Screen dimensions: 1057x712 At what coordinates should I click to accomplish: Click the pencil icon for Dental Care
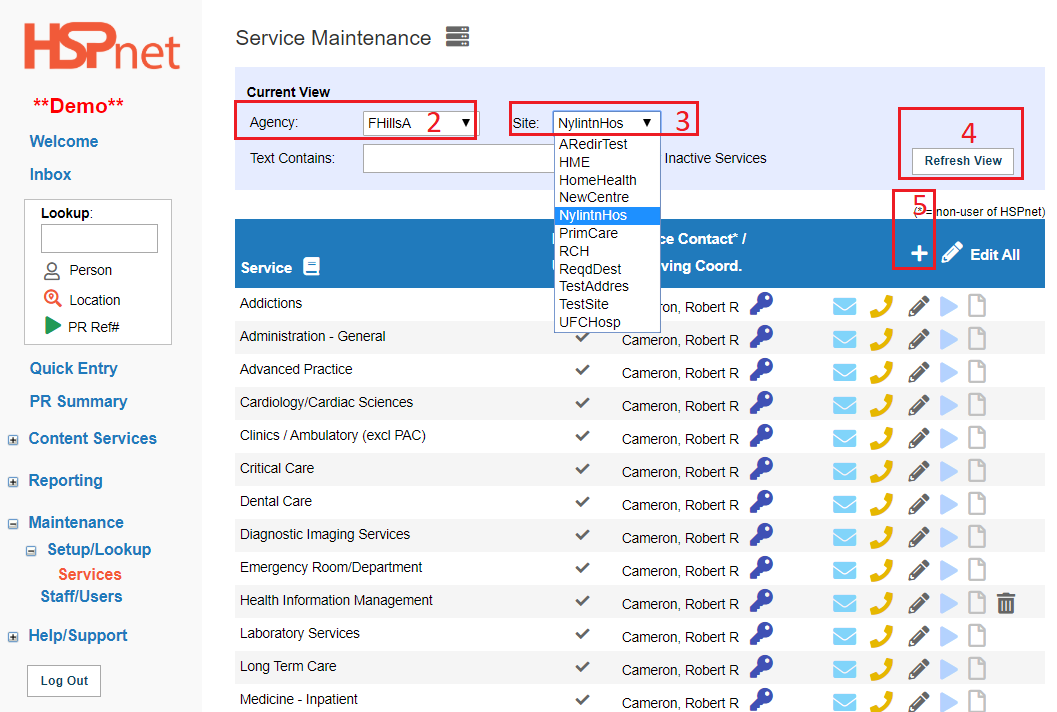(918, 504)
